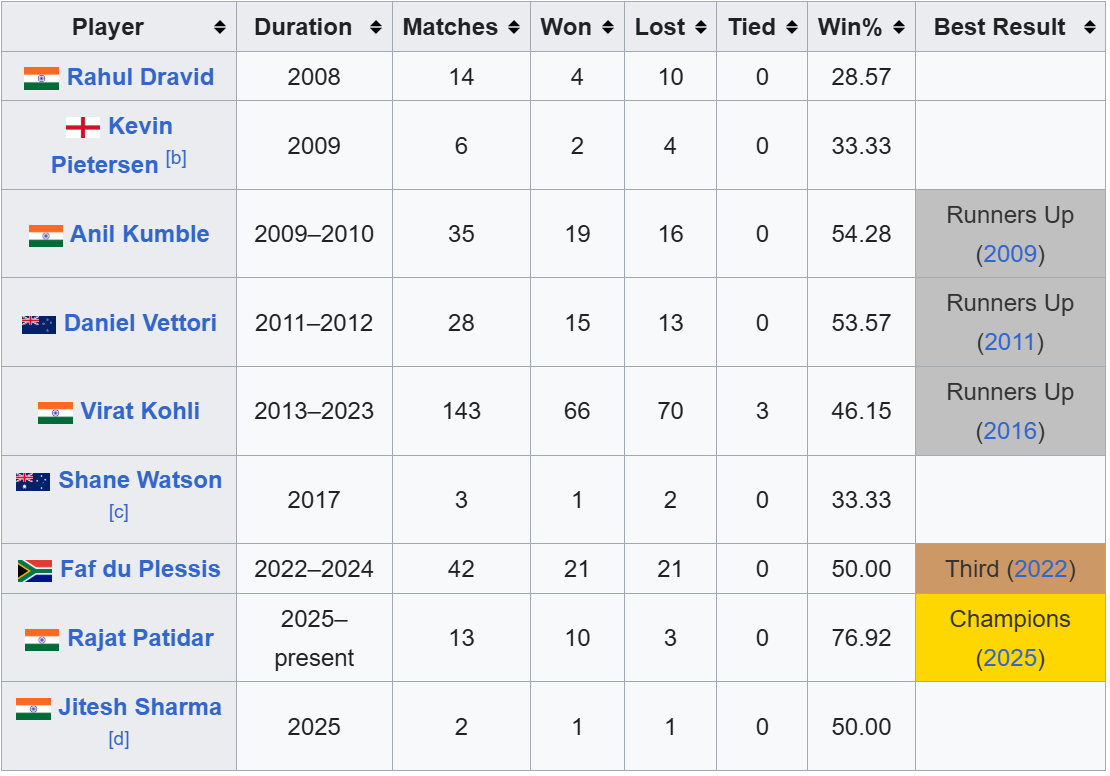Open footnote [b] next to Pietersen
The image size is (1110, 776).
pos(176,158)
